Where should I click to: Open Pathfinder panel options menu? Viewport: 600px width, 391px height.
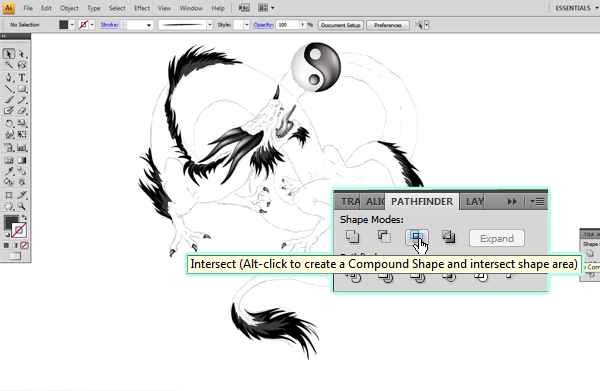click(x=537, y=202)
